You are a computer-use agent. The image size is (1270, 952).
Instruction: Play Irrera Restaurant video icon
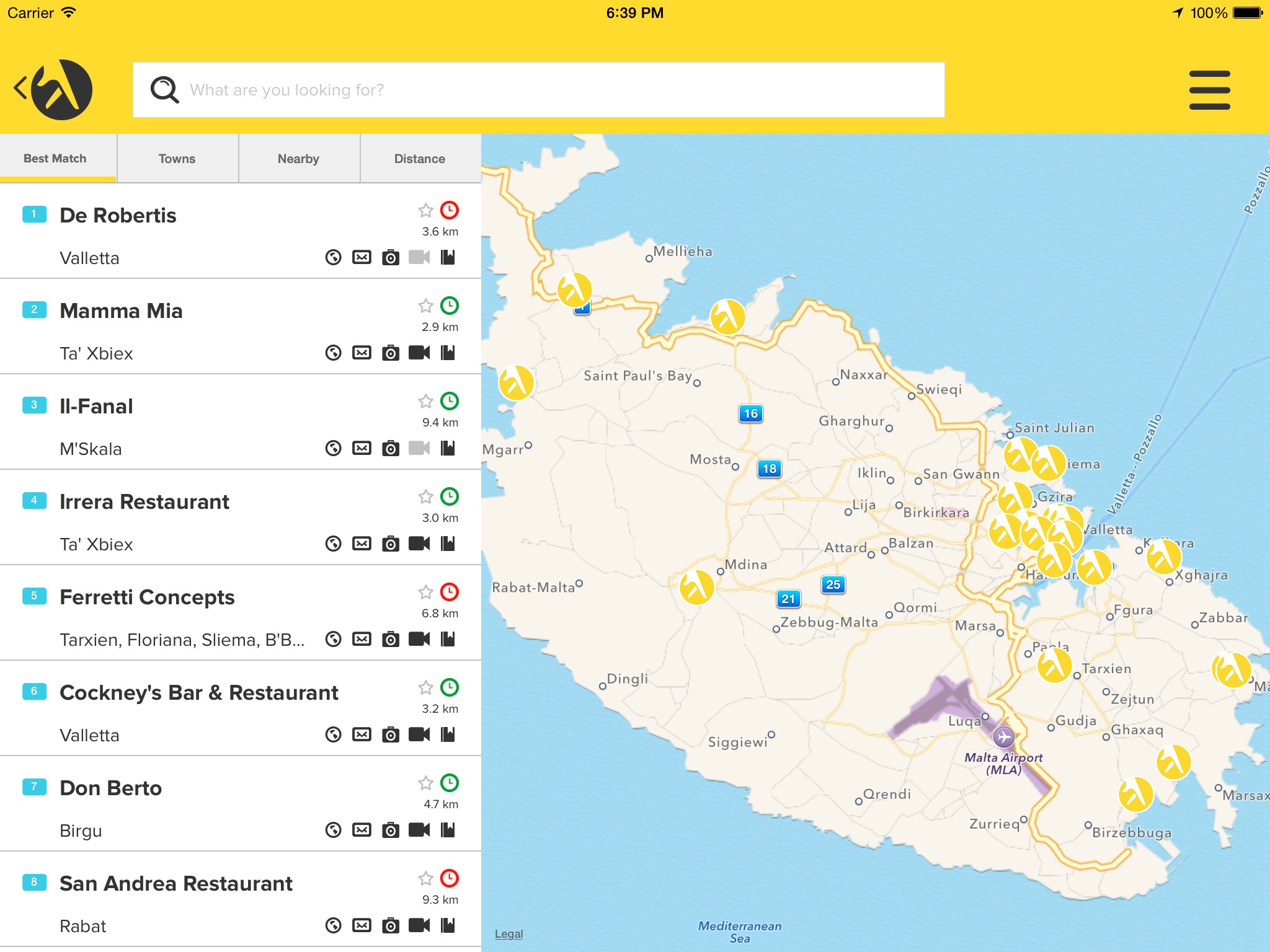coord(419,544)
